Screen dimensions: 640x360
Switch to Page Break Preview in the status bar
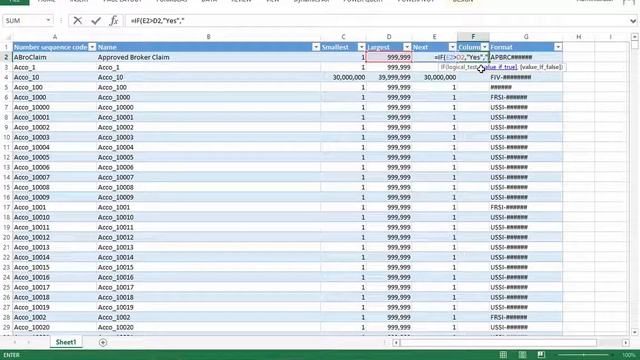point(541,355)
